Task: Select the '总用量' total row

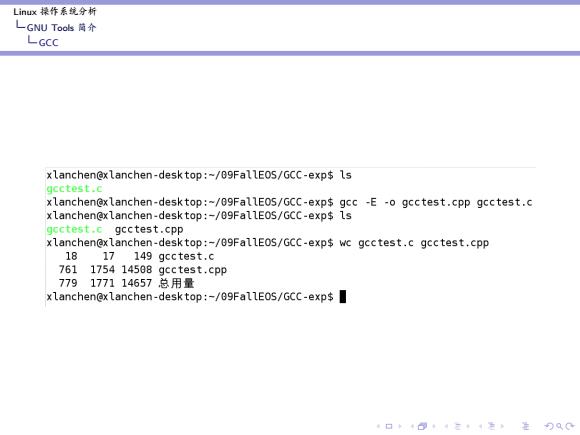Action: 126,283
